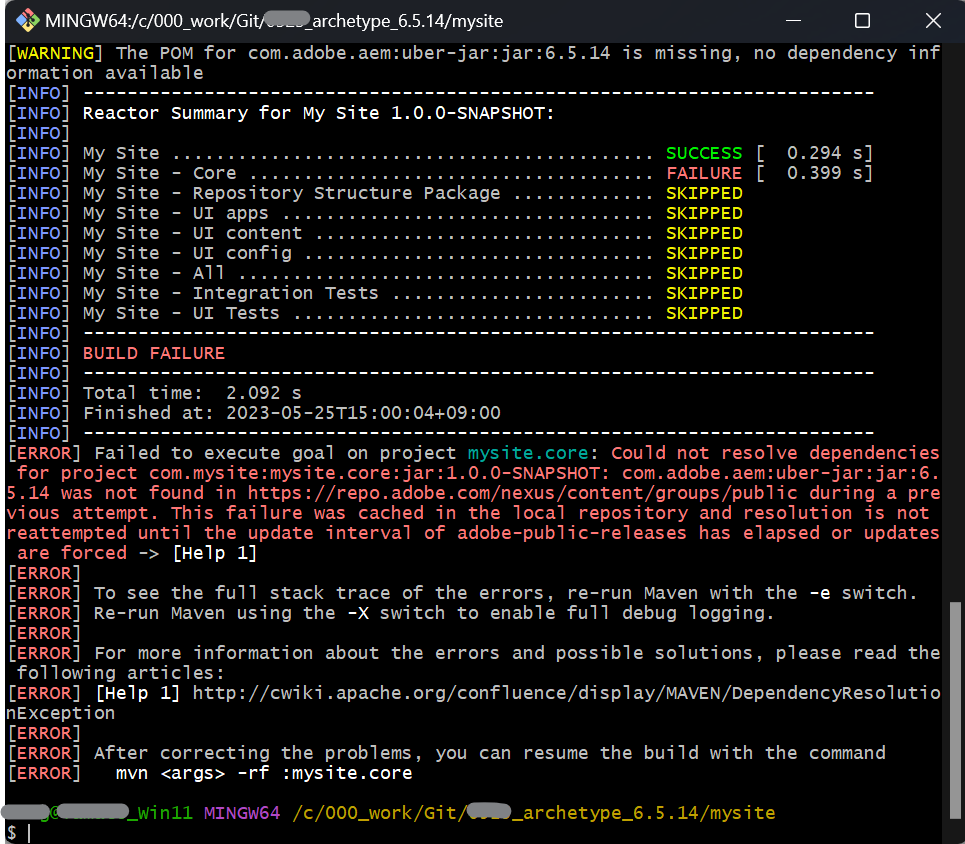Click the red FAILURE status for Core
This screenshot has height=844, width=965.
[704, 173]
